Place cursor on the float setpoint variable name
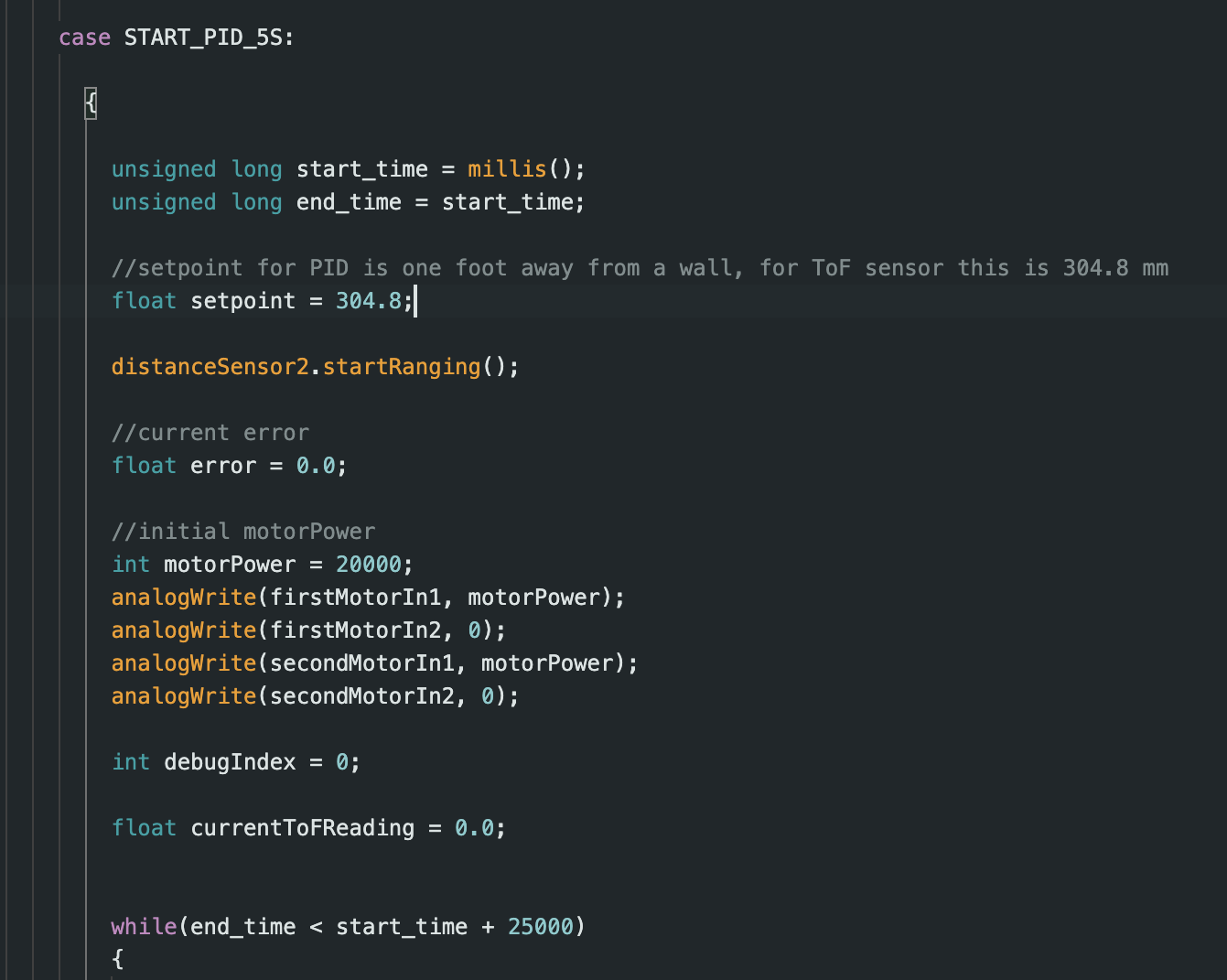This screenshot has width=1227, height=980. (242, 301)
